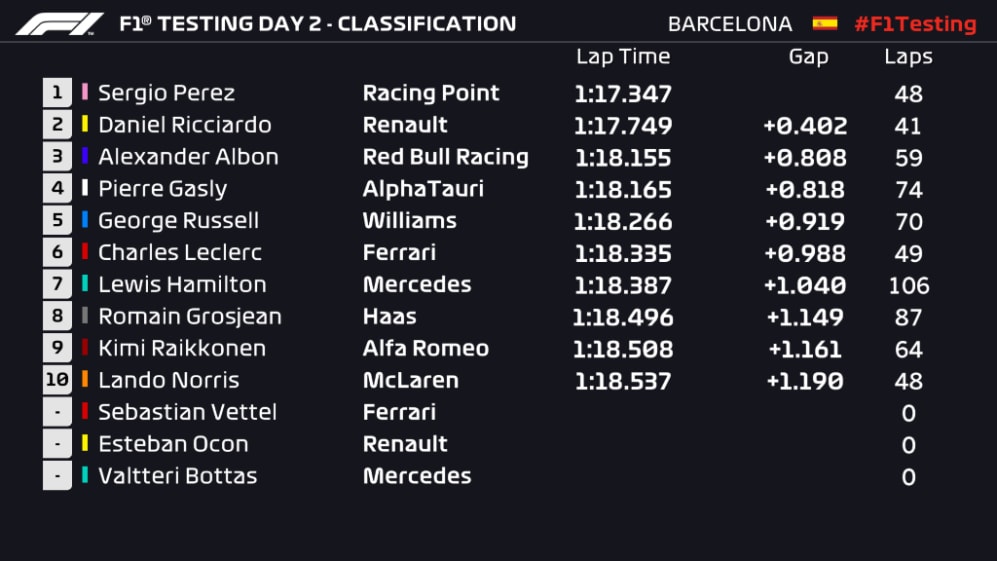Click the Spanish flag icon

point(824,23)
